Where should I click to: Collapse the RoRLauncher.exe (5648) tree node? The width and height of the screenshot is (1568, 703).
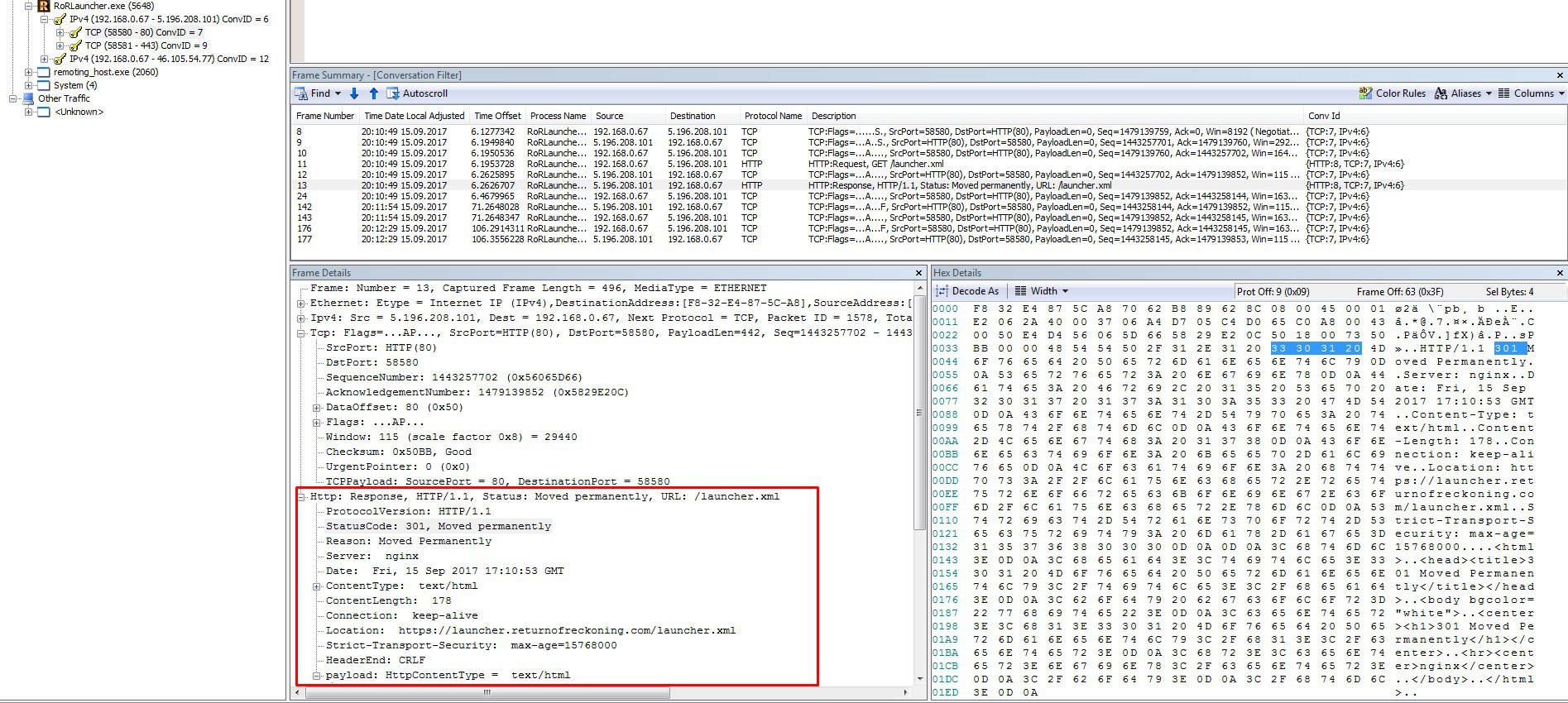click(29, 6)
